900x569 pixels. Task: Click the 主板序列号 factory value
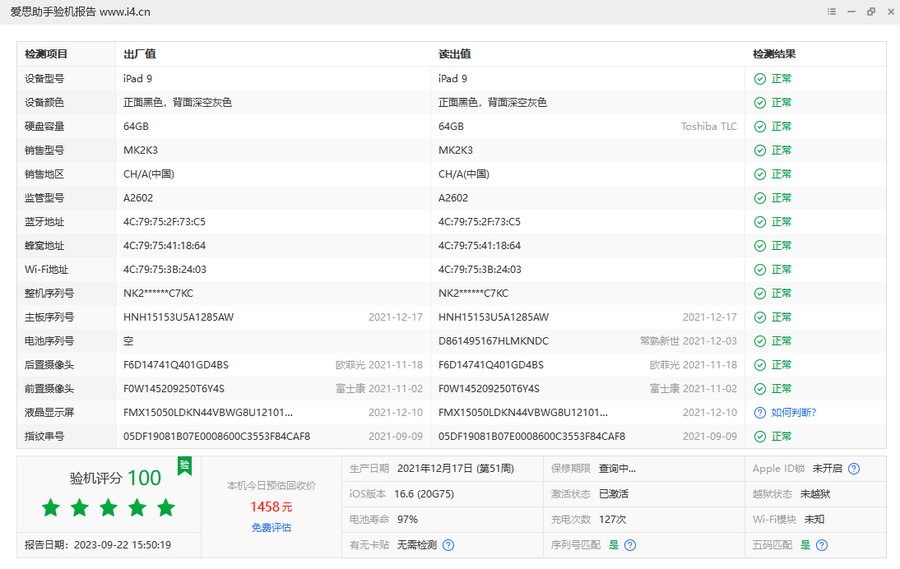tap(178, 317)
